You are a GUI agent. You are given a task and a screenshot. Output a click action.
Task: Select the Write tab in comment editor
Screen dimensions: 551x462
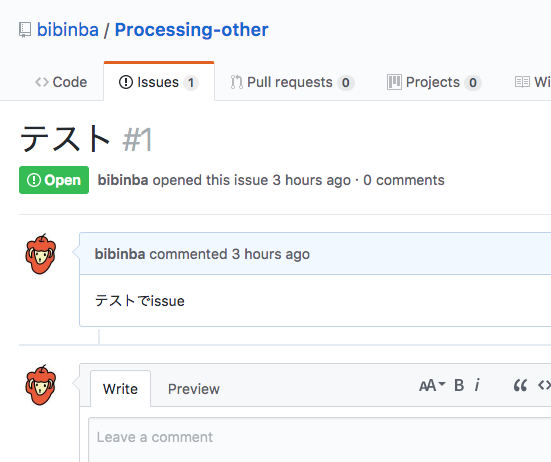pos(120,389)
